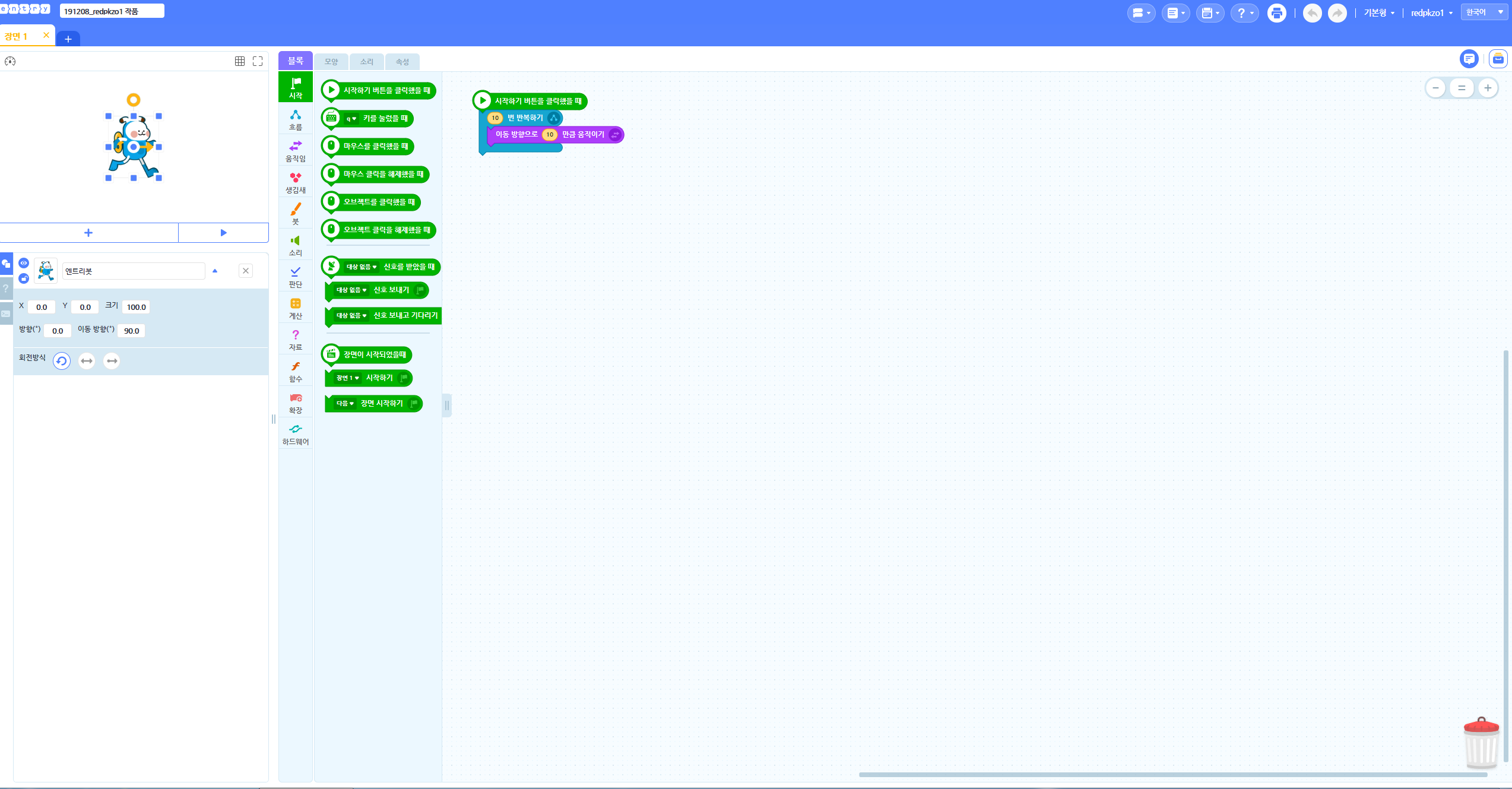Select the 하드웨어 (hardware) category

point(296,434)
